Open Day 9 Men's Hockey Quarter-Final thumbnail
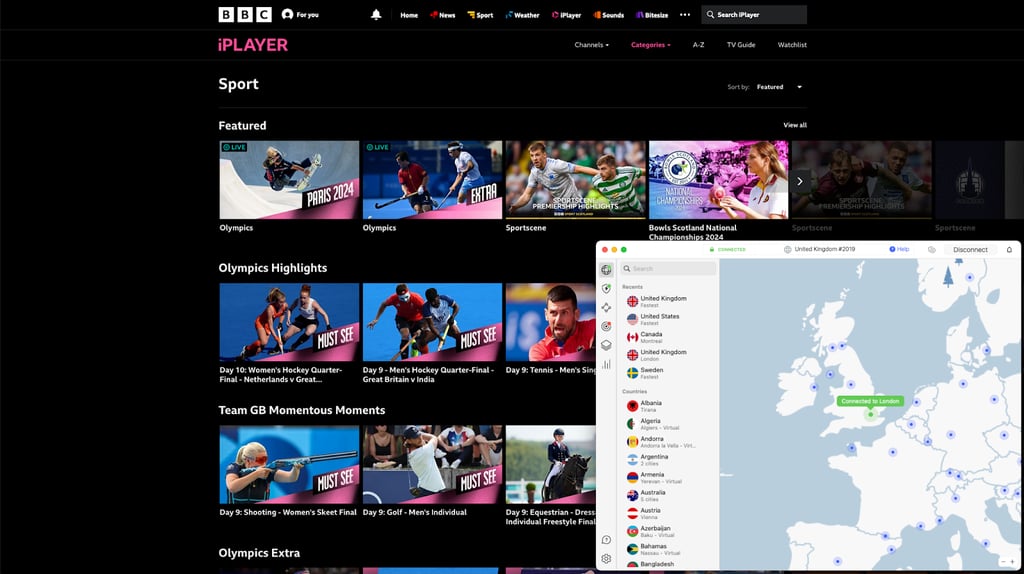This screenshot has width=1024, height=574. (x=432, y=322)
